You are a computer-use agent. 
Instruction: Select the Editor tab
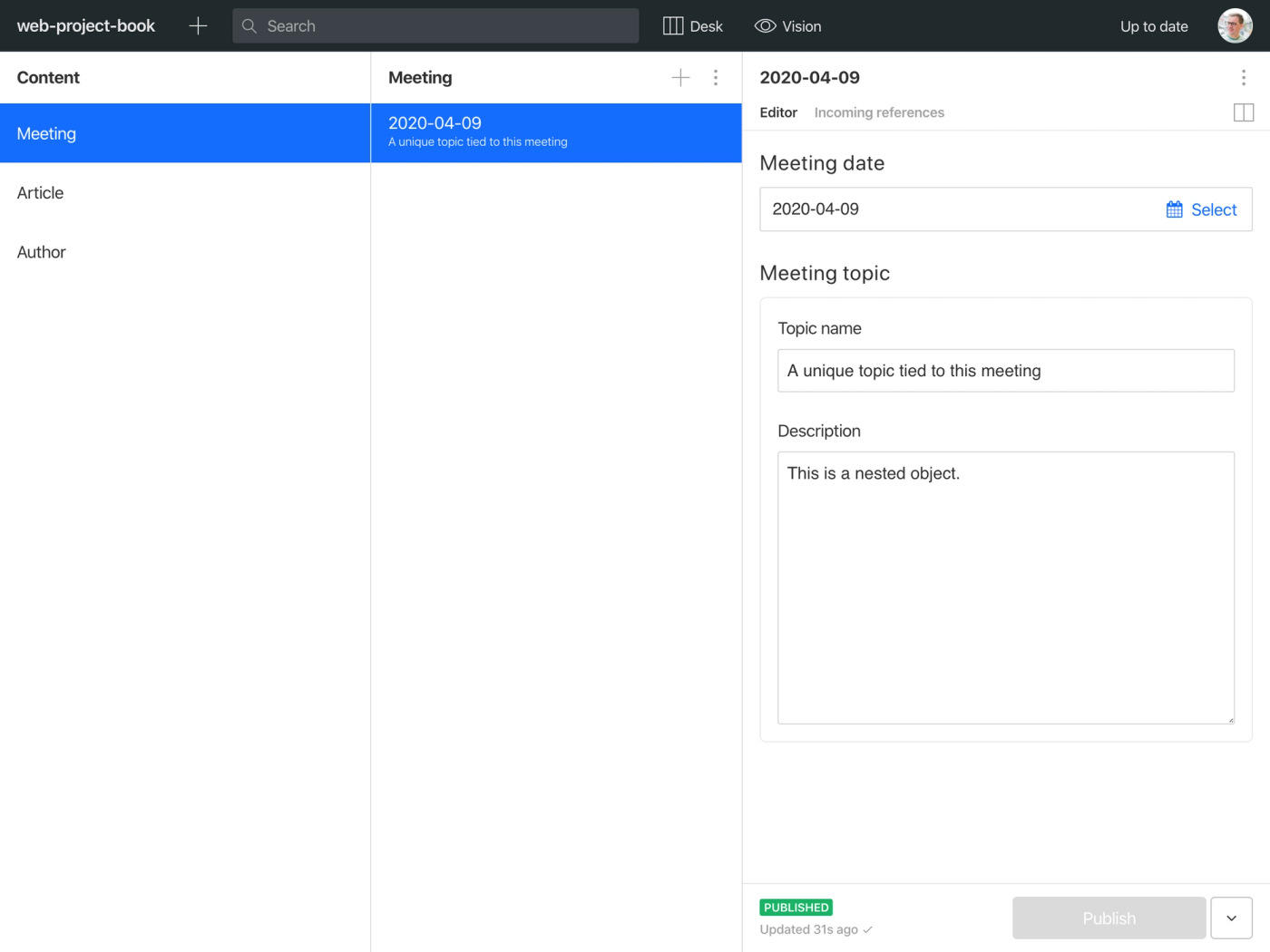point(778,112)
